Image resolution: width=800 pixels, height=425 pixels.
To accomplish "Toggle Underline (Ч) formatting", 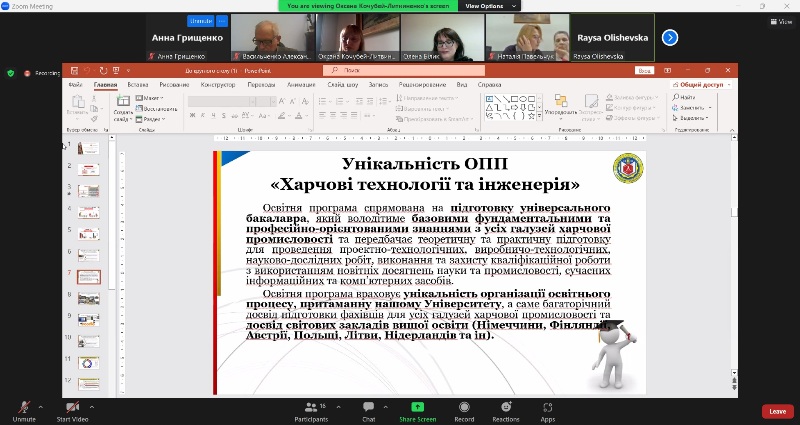I will click(213, 116).
